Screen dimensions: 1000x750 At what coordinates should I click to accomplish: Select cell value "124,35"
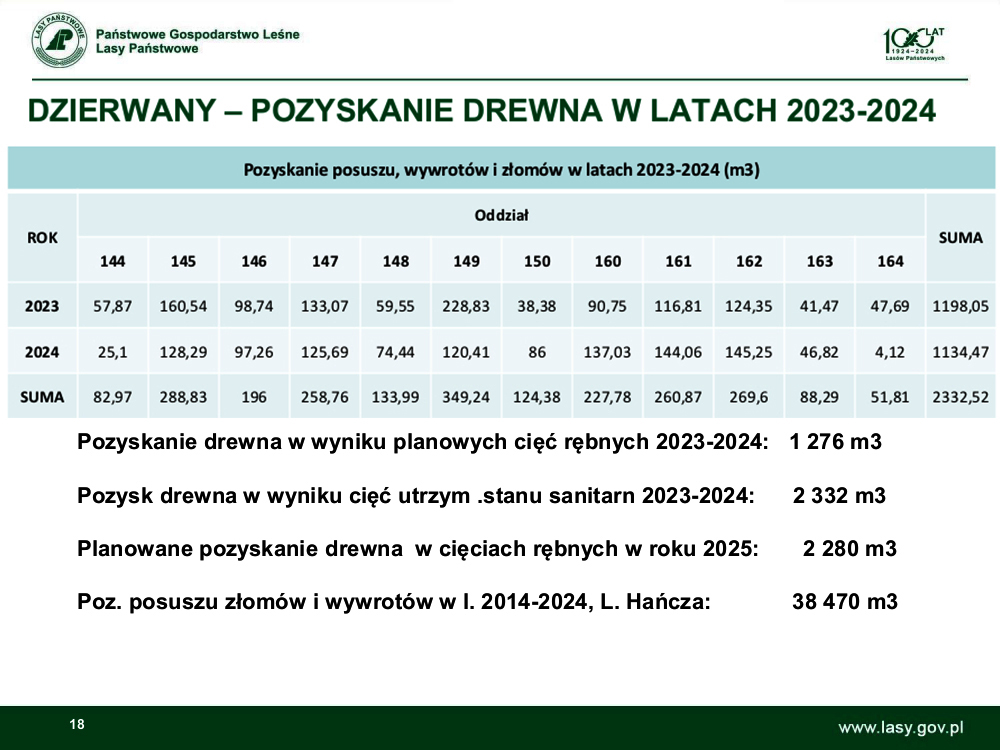749,307
